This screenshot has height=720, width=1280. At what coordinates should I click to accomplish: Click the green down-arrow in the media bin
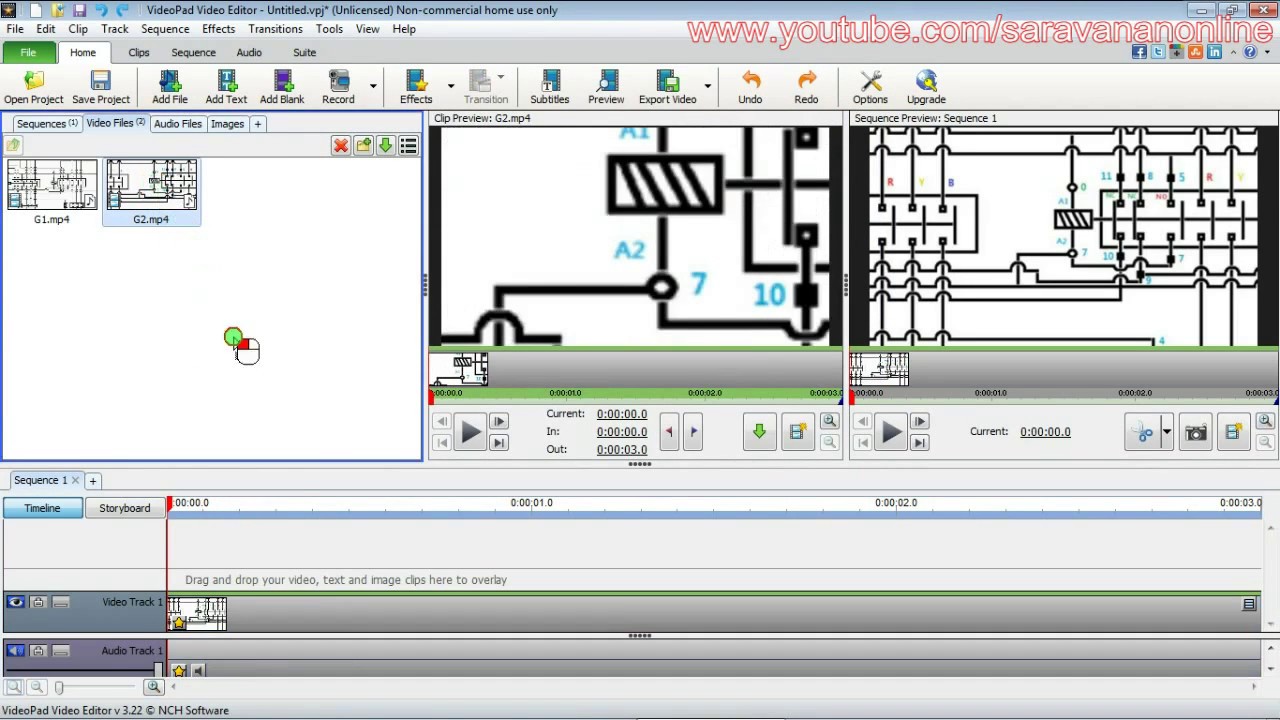[x=385, y=146]
